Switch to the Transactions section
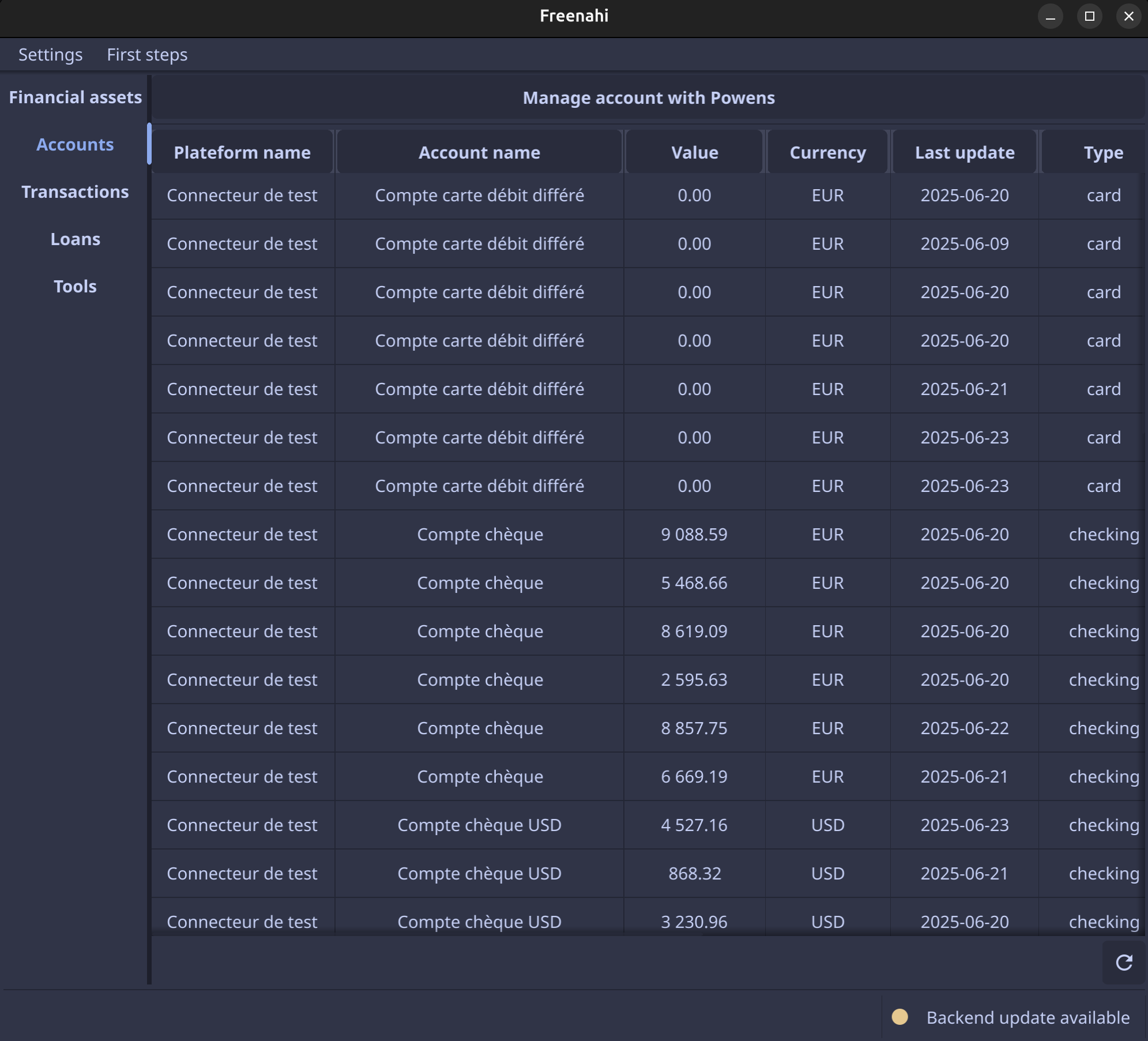 tap(75, 191)
